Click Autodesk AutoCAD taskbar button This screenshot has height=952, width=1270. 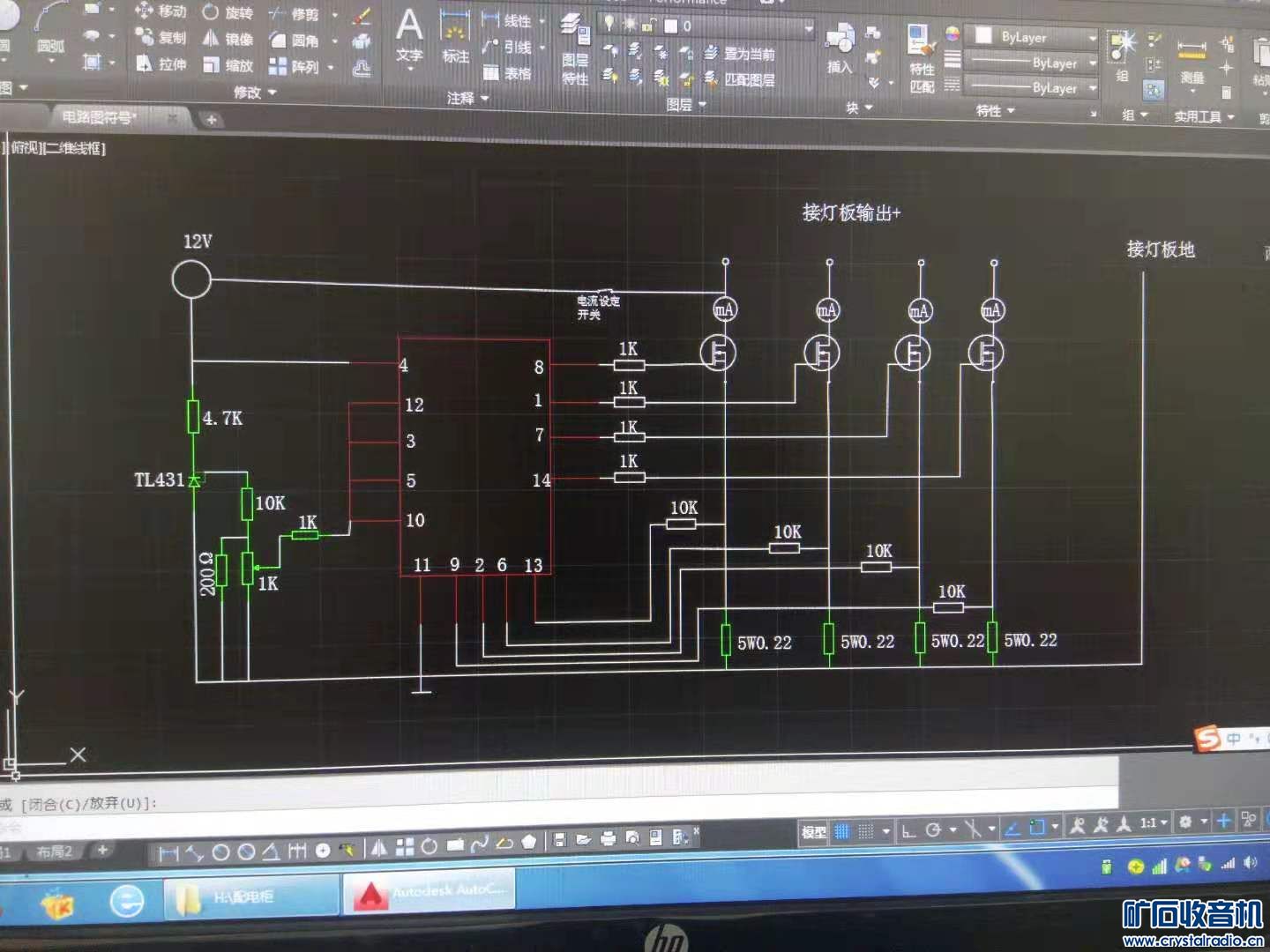pos(429,894)
